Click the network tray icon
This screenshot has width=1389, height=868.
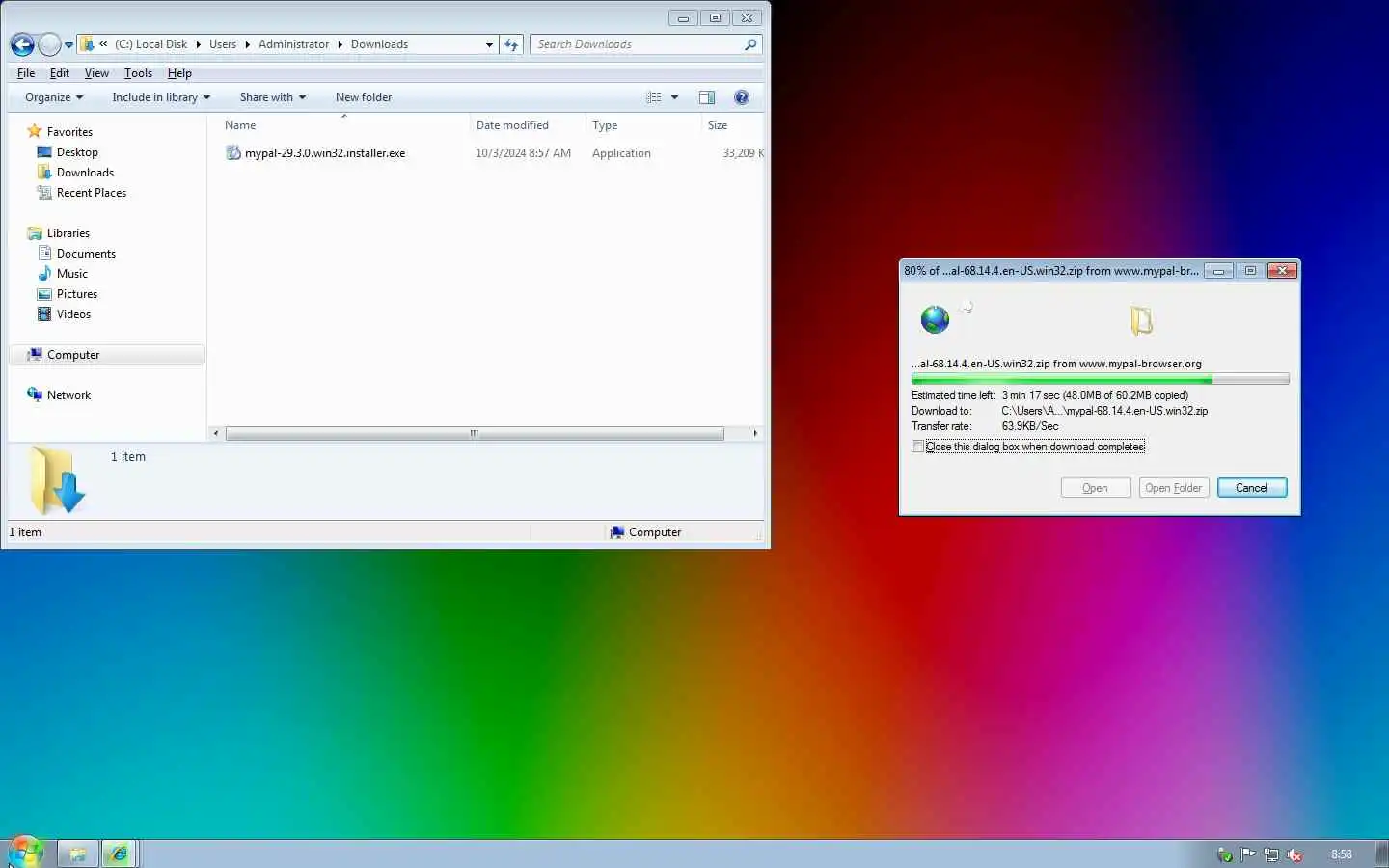point(1271,854)
